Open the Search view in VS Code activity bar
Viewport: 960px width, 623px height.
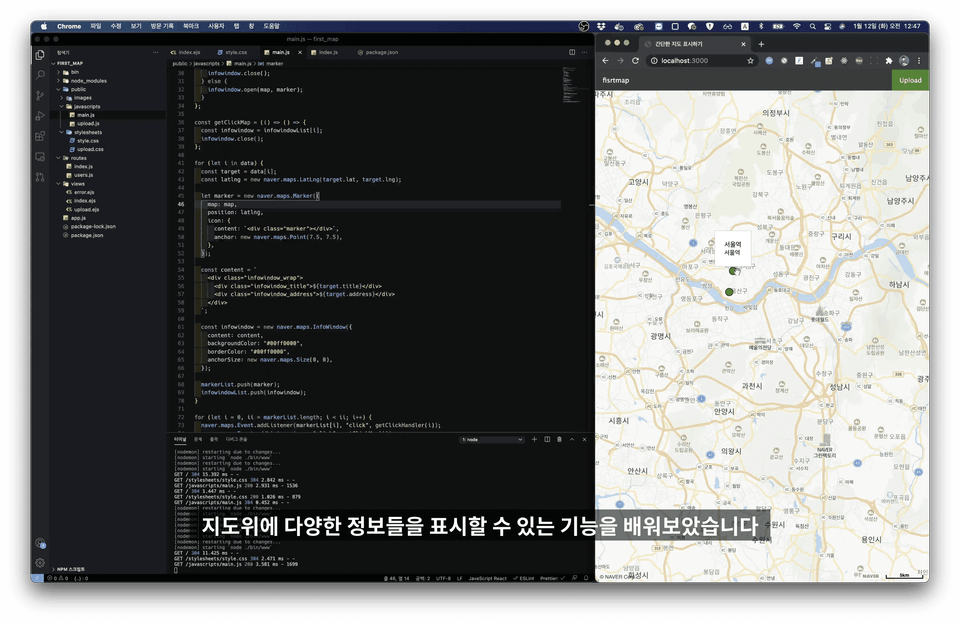[x=40, y=75]
